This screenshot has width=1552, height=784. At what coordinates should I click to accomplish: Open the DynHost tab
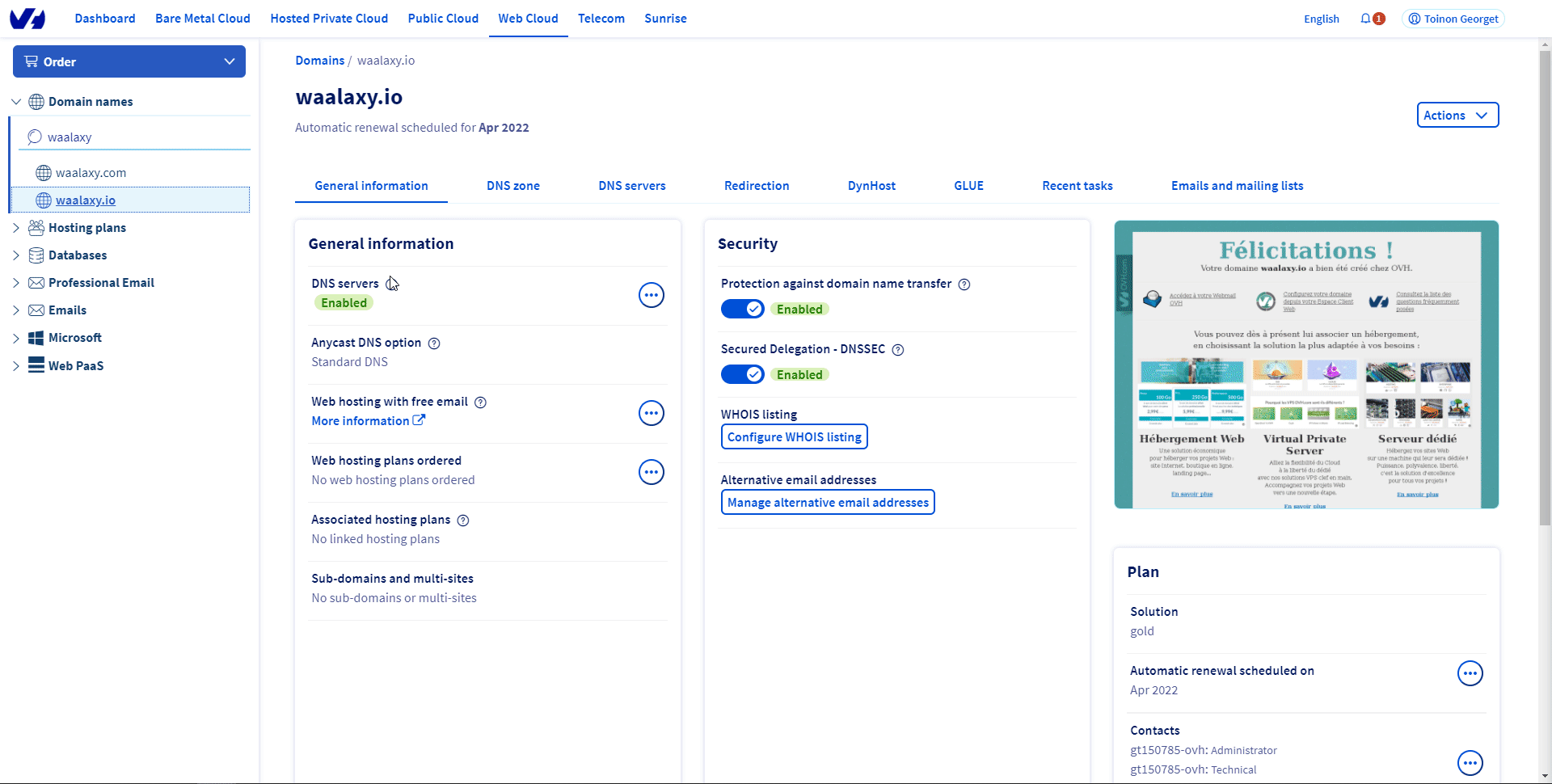(x=871, y=186)
